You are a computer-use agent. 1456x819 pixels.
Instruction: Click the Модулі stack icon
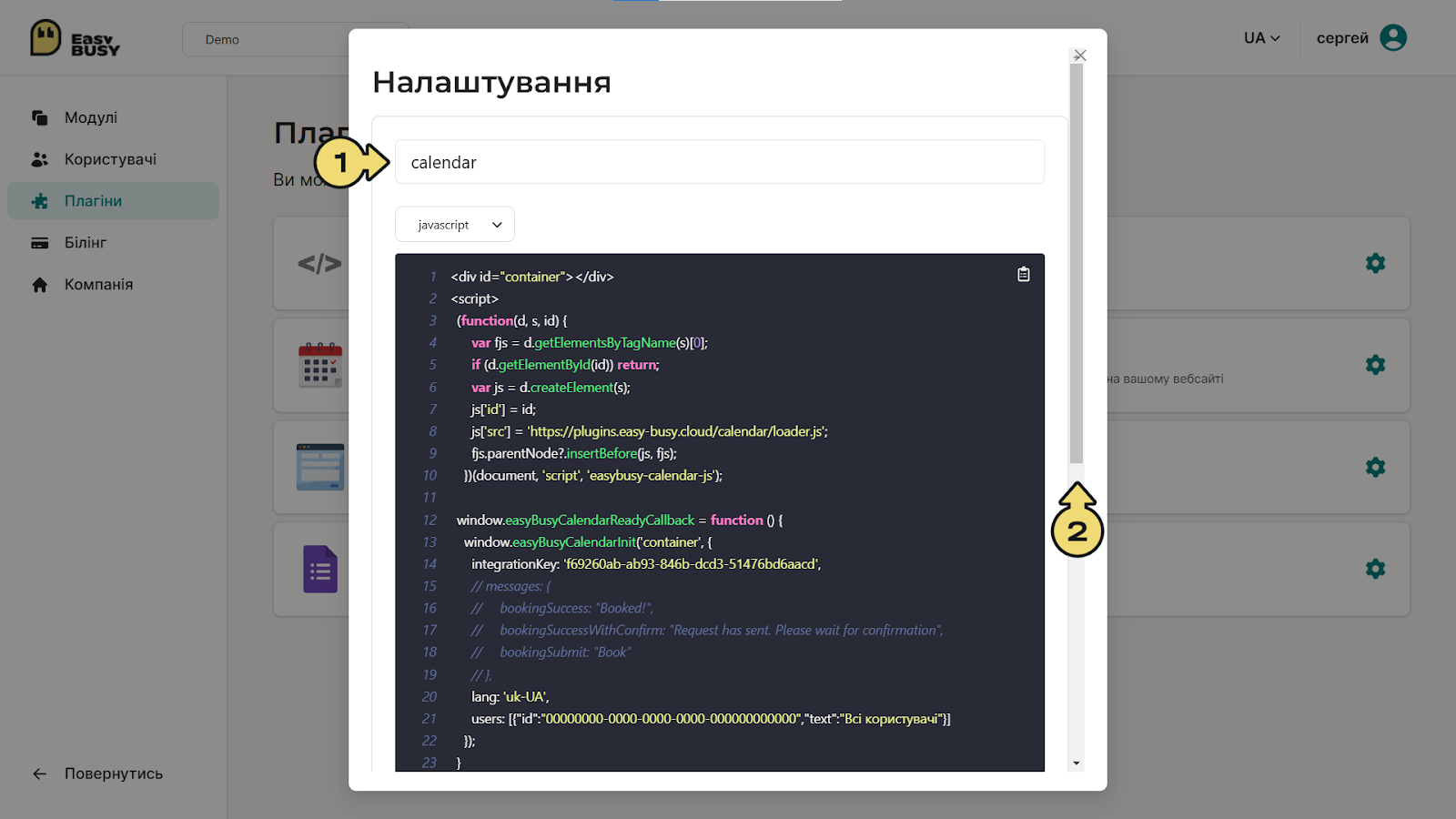pos(40,117)
